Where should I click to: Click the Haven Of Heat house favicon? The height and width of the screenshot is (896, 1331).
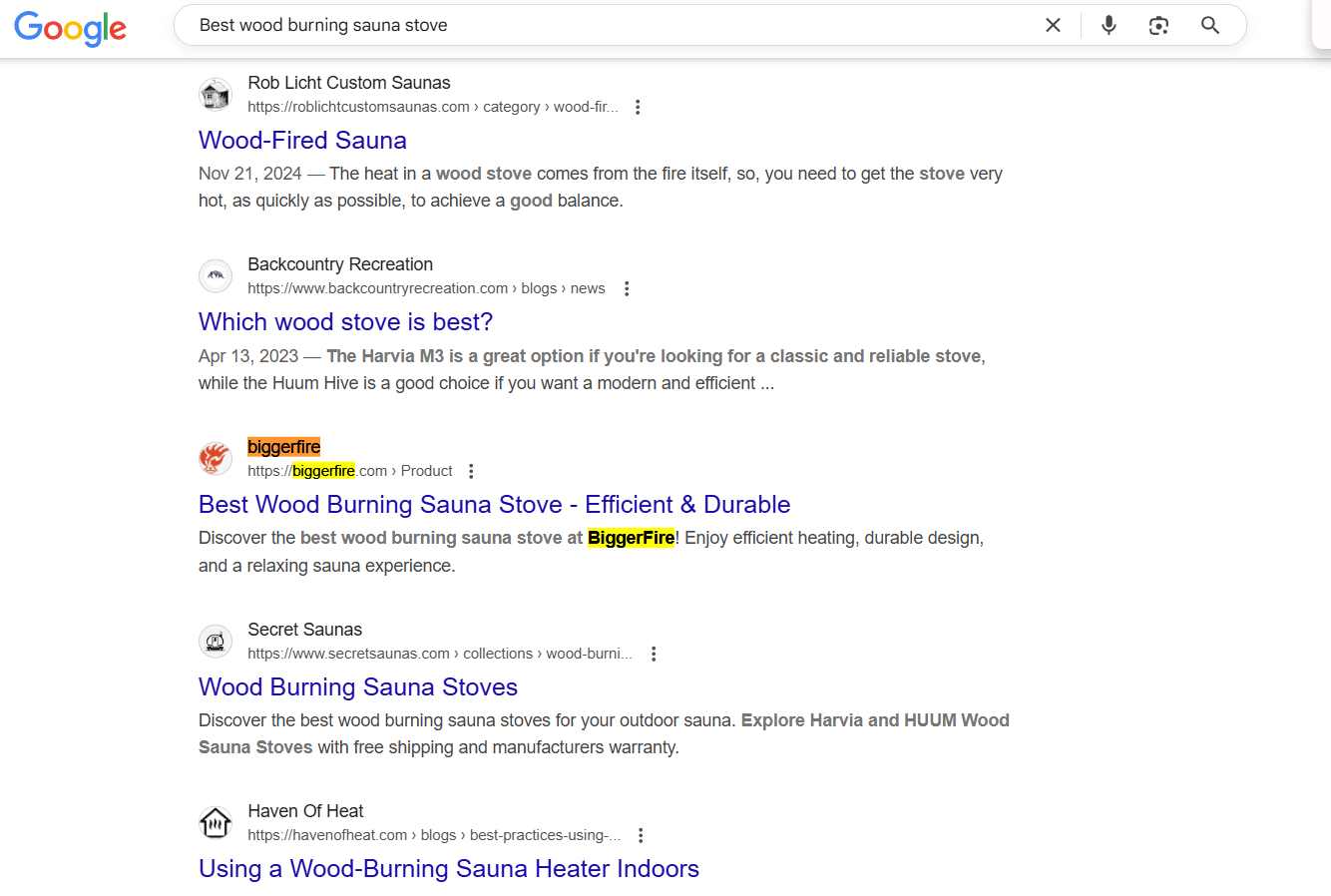(215, 822)
